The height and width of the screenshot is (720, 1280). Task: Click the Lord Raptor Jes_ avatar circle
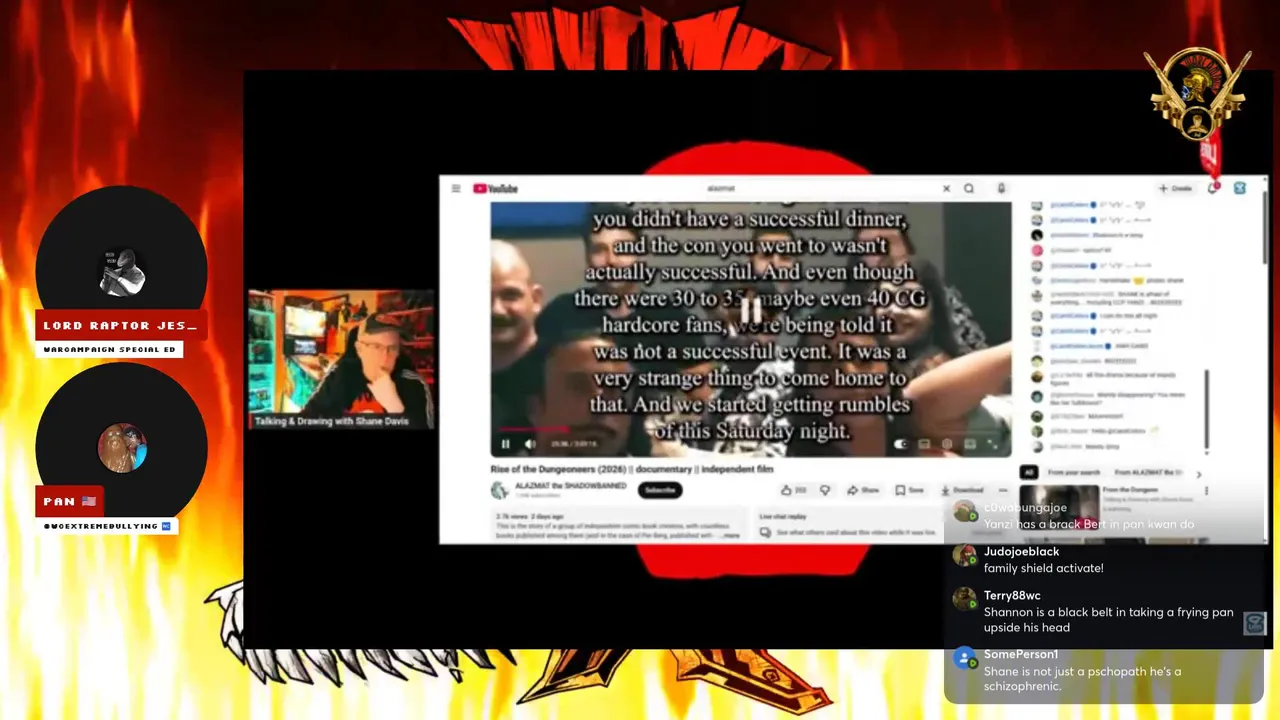click(x=121, y=271)
